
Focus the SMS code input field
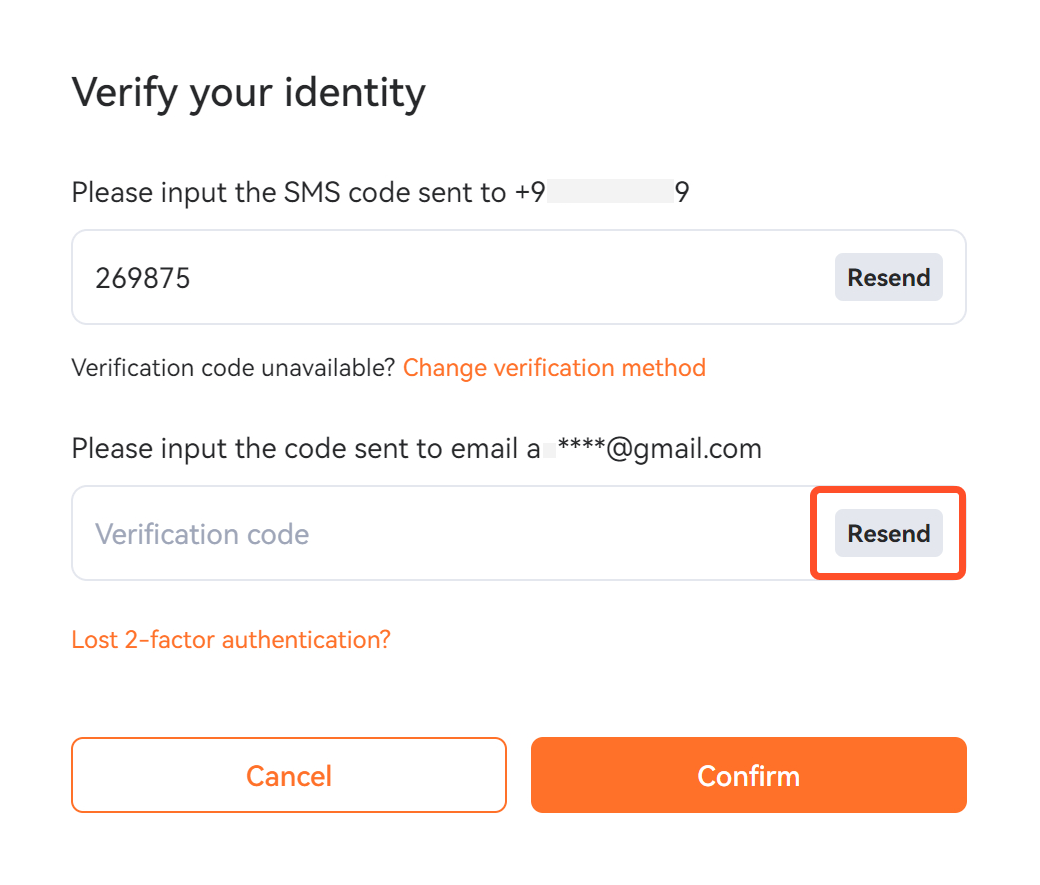(450, 278)
